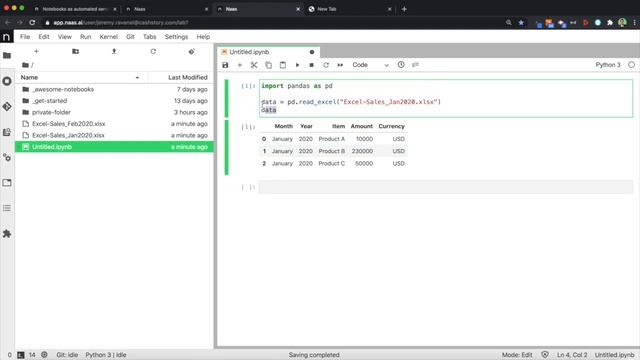The width and height of the screenshot is (640, 360).
Task: Open the _get-started folder
Action: tap(114, 101)
